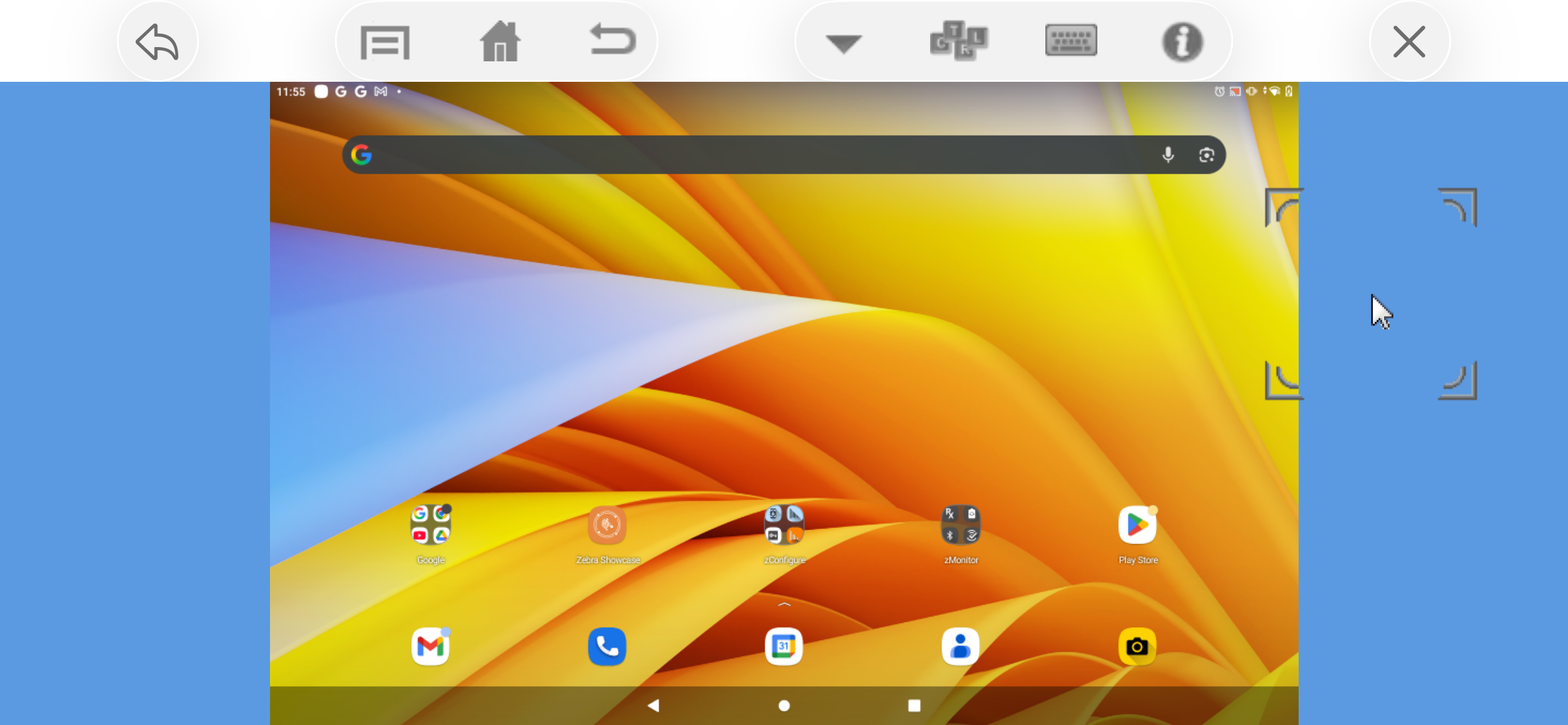Open the Phone dialer app
The image size is (1568, 725).
[x=607, y=646]
